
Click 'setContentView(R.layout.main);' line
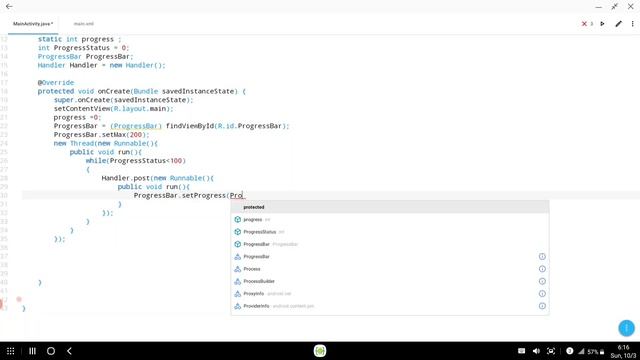(113, 109)
